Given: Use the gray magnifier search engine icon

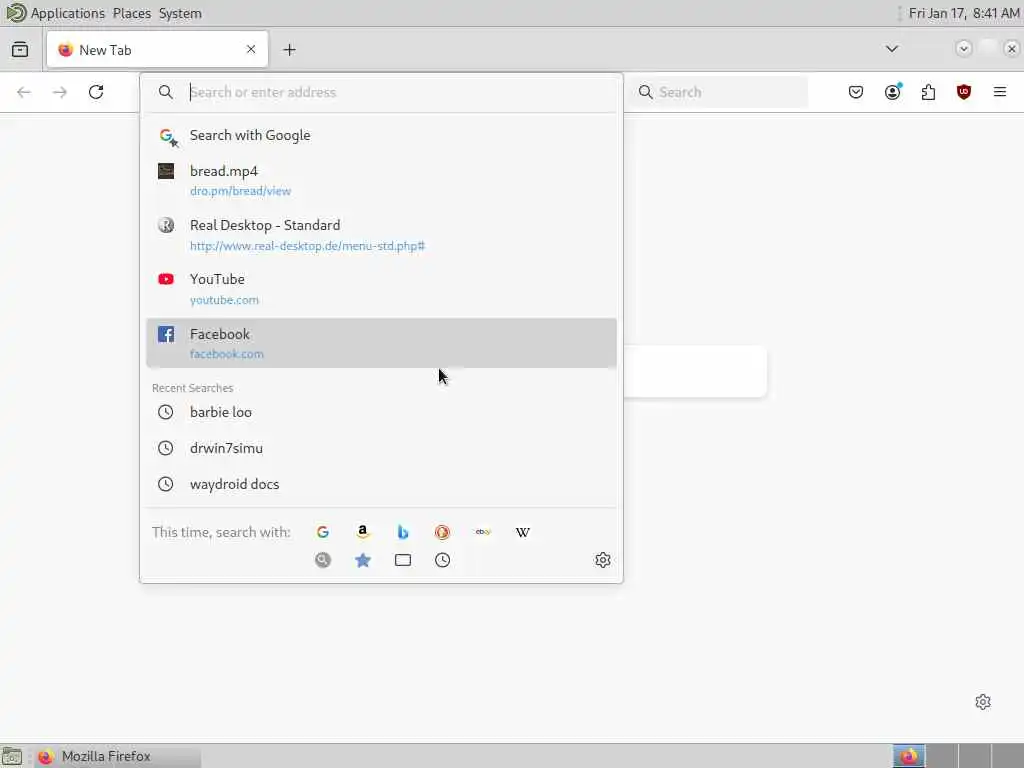Looking at the screenshot, I should click(x=323, y=560).
